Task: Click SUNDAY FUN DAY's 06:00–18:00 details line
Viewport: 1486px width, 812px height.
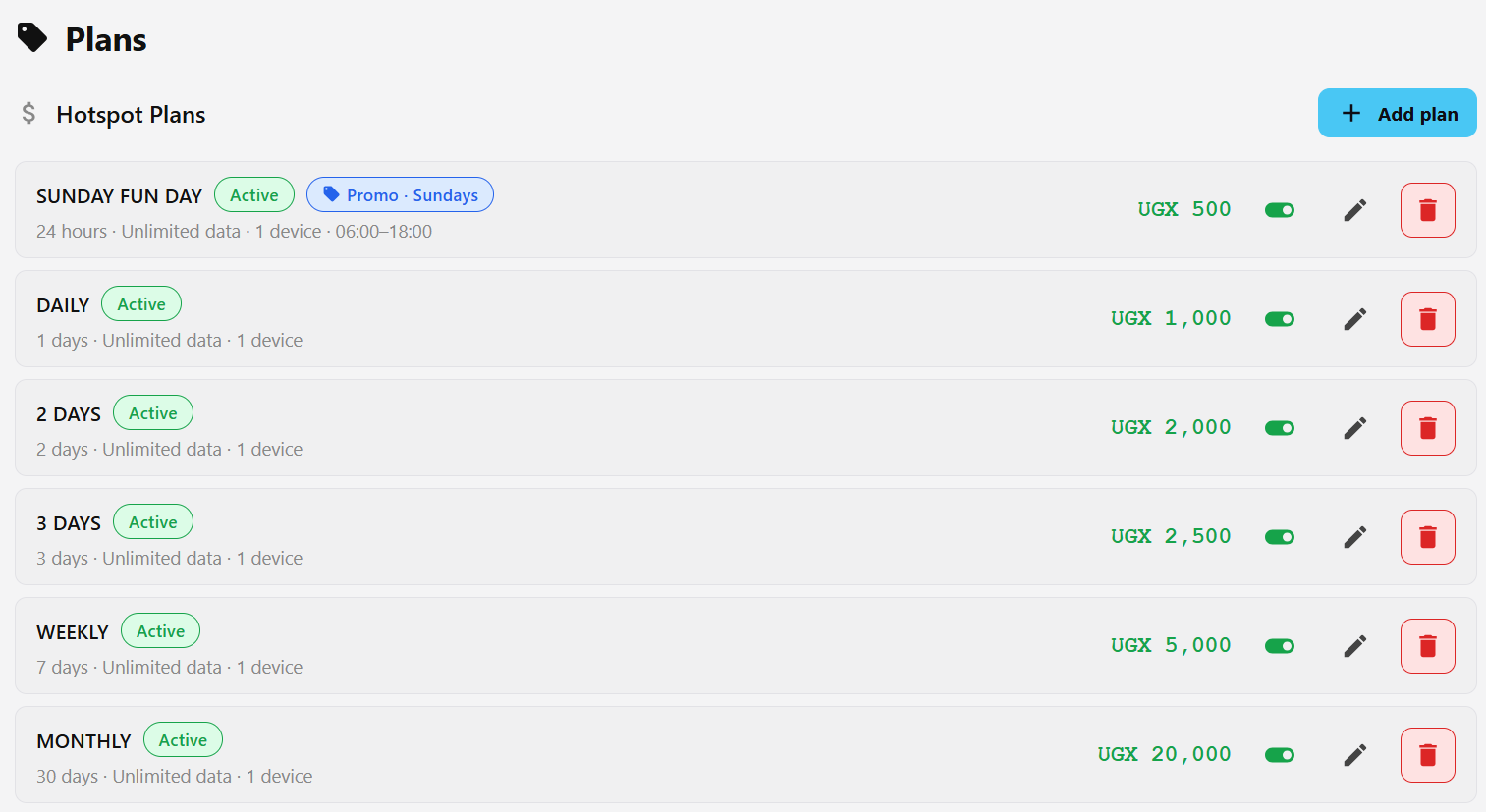Action: (x=234, y=231)
